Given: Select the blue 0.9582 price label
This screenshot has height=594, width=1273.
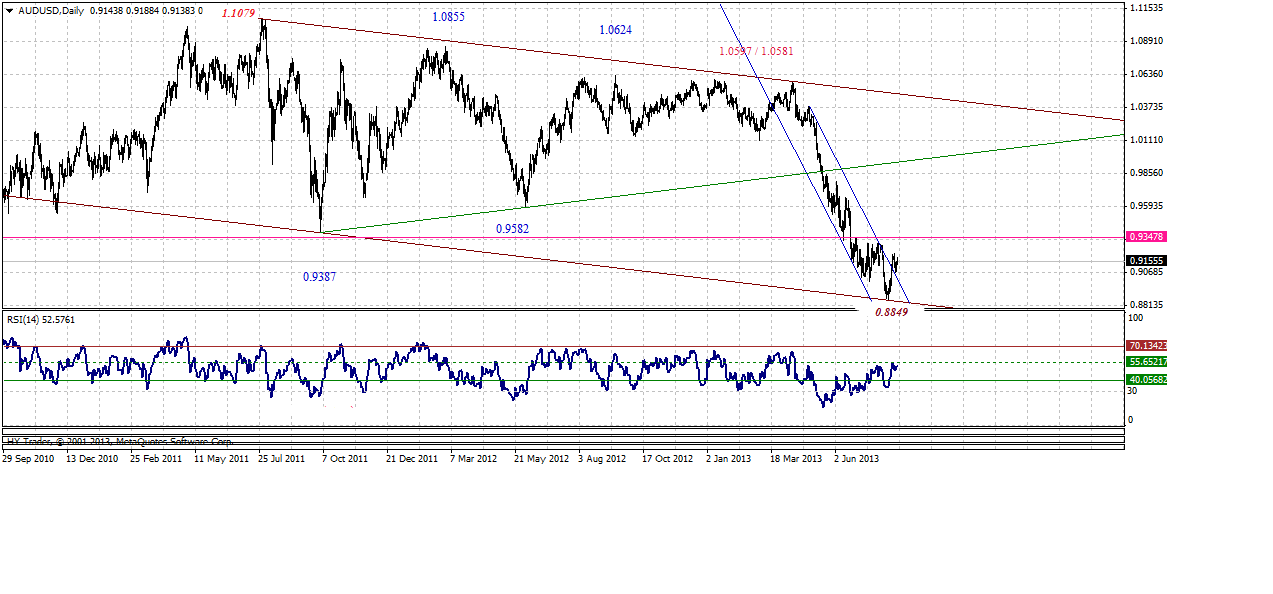Looking at the screenshot, I should point(512,229).
